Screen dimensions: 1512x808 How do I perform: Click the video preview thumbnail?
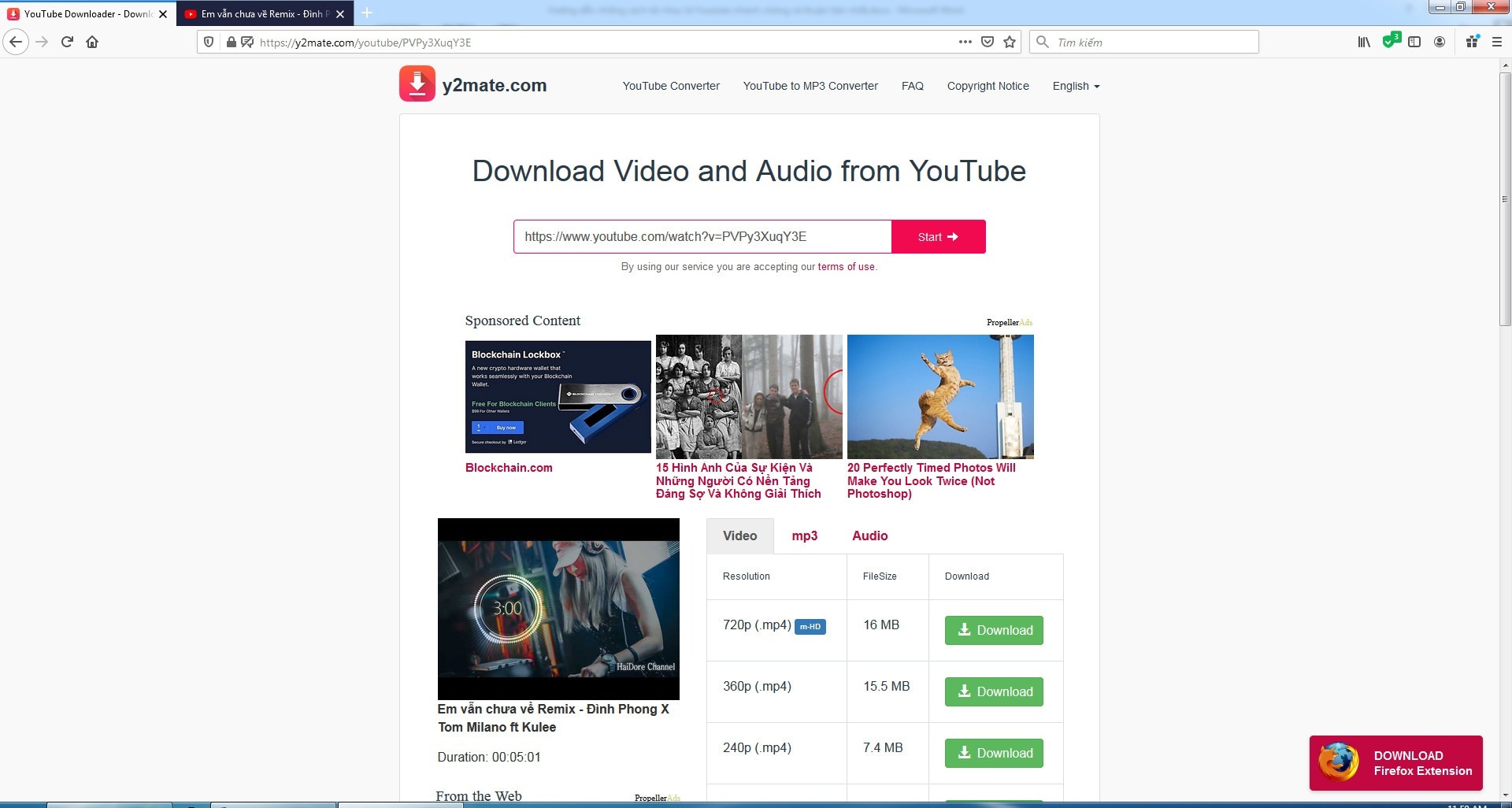[558, 609]
